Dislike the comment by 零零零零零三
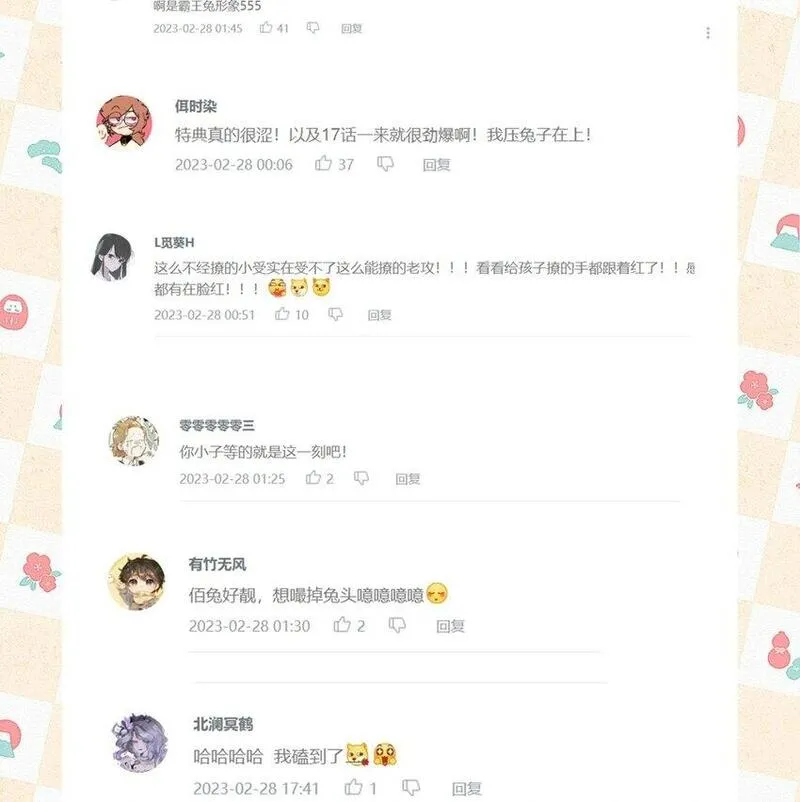Viewport: 800px width, 802px height. click(x=361, y=478)
